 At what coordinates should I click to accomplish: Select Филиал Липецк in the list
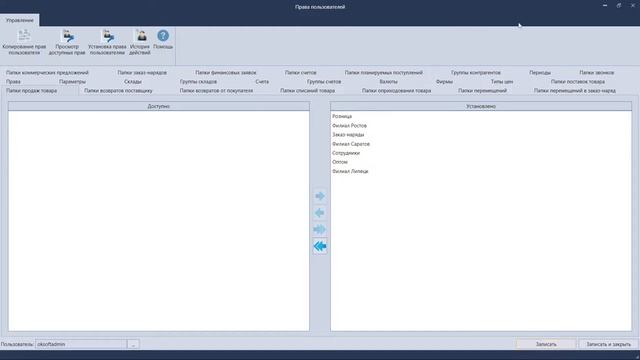click(350, 171)
